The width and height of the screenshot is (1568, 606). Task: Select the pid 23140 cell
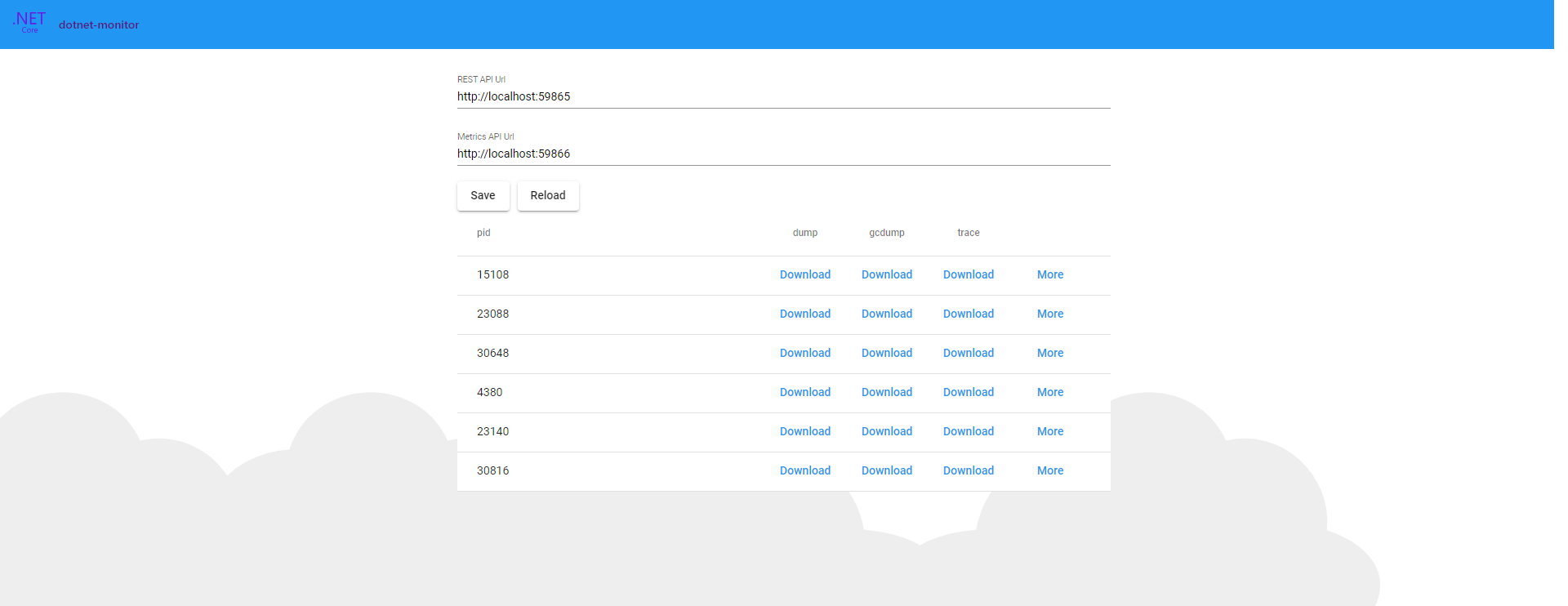[493, 432]
